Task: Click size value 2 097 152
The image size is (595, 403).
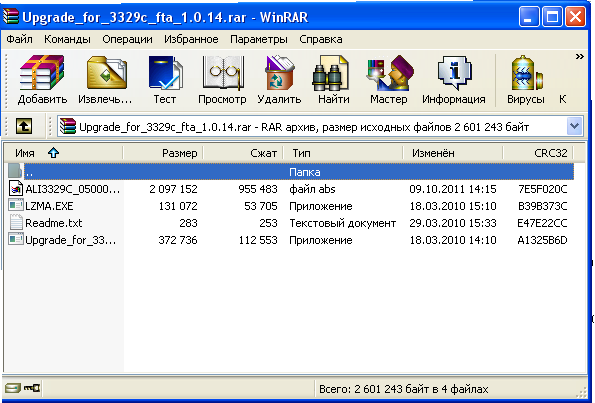Action: [x=173, y=189]
